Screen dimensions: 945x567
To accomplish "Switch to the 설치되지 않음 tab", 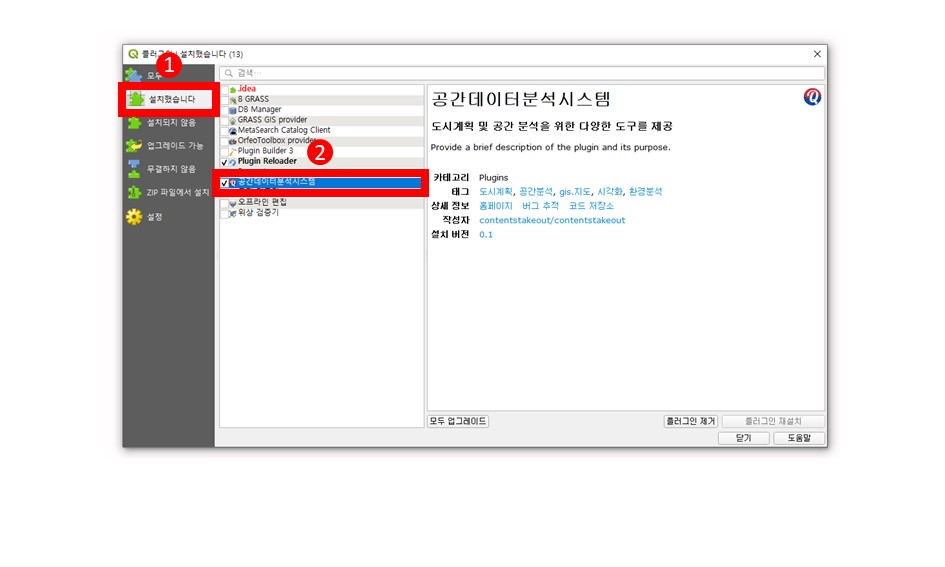I will click(171, 122).
